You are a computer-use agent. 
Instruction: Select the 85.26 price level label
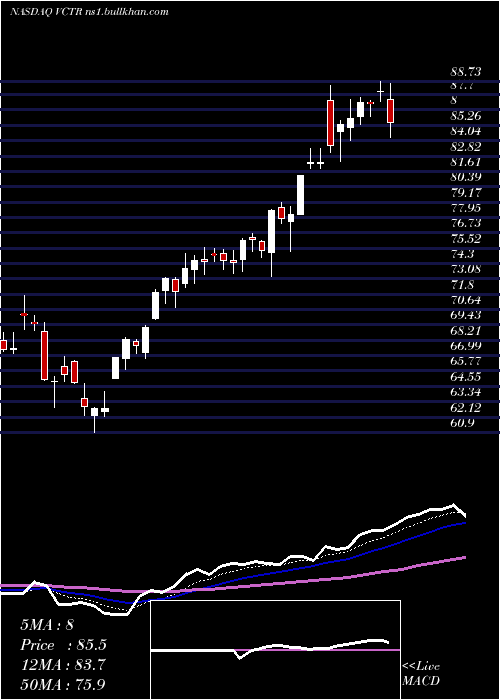465,116
